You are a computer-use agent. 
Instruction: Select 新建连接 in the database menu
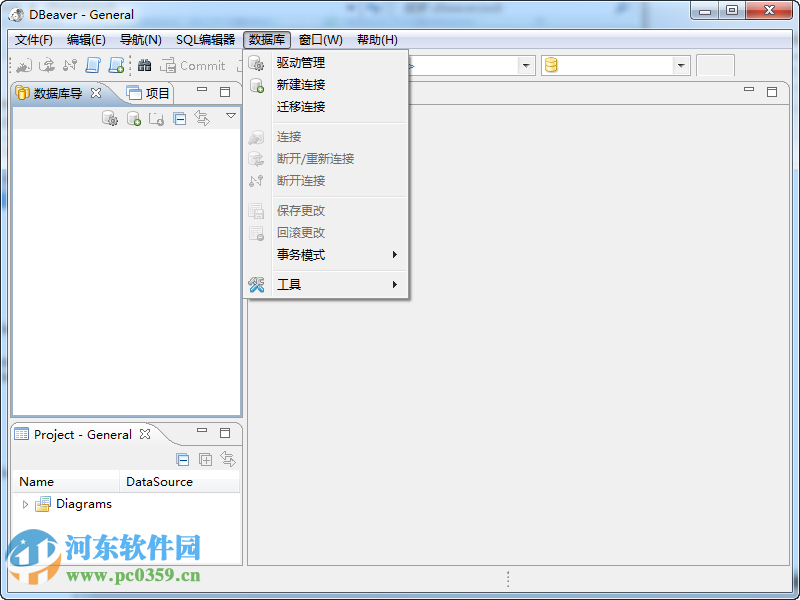pos(303,84)
